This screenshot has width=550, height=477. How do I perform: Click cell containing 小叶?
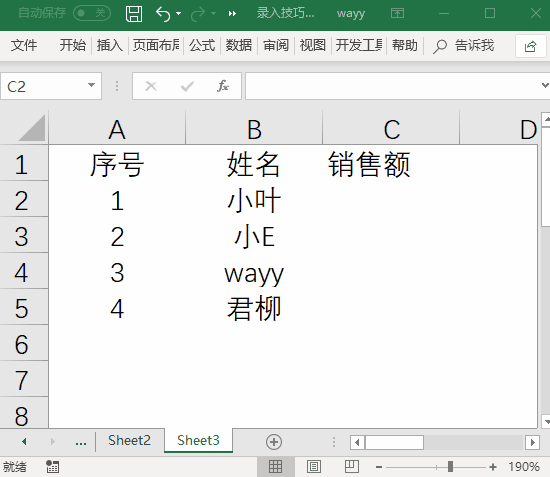[x=254, y=200]
